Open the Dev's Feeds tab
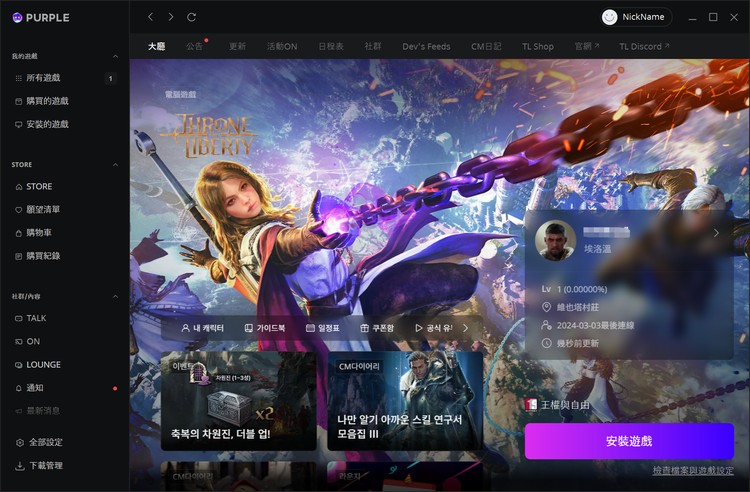The width and height of the screenshot is (750, 492). [426, 46]
